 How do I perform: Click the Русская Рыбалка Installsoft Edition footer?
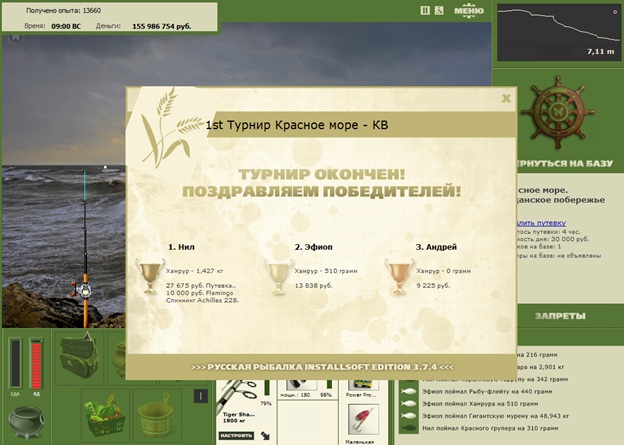click(x=322, y=367)
